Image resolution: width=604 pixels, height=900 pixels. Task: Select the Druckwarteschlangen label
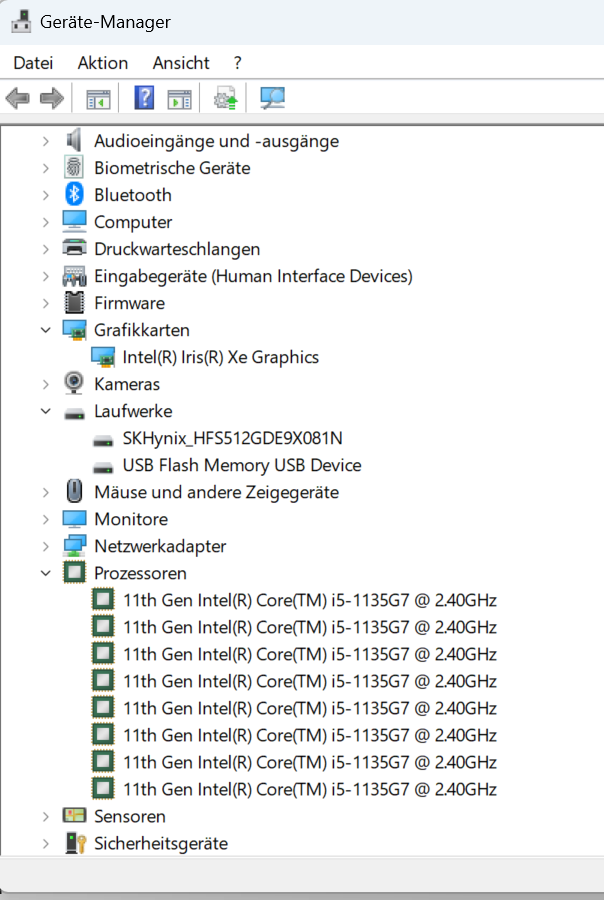(x=177, y=249)
